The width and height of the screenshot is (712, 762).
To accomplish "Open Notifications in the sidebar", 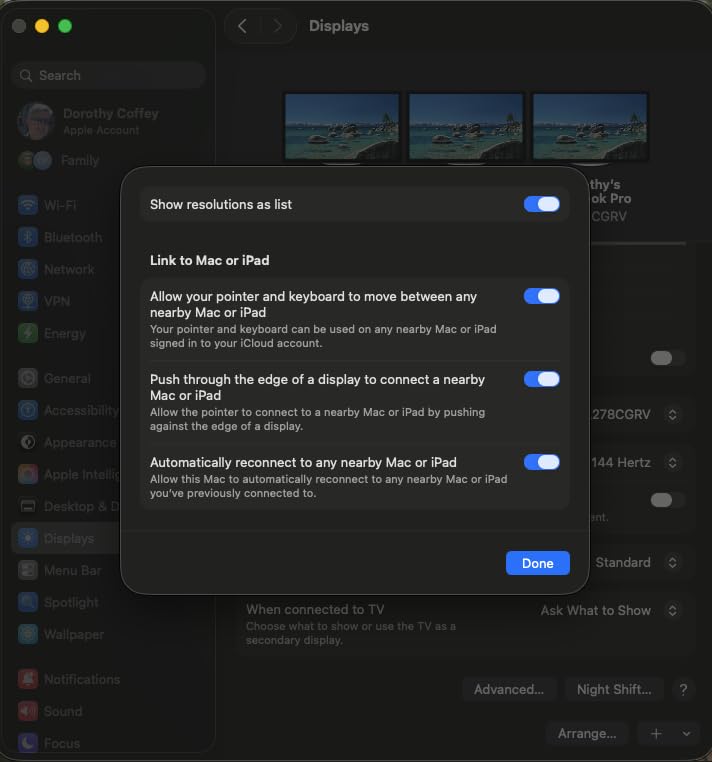I will coord(68,679).
